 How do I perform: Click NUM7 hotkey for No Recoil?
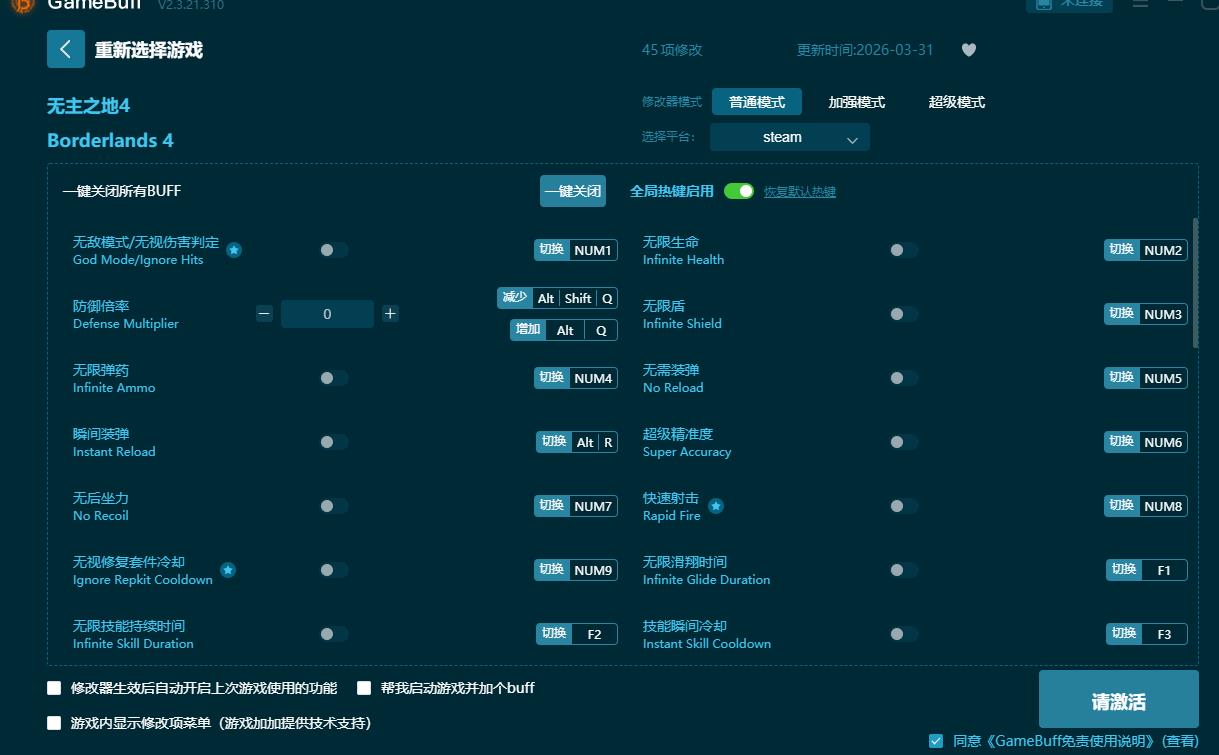pos(576,506)
